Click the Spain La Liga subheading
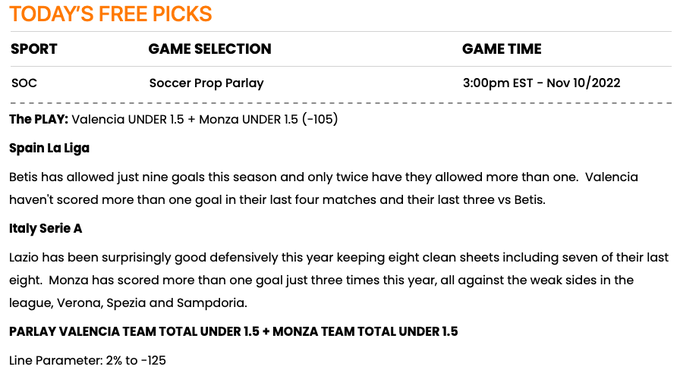 pos(49,148)
